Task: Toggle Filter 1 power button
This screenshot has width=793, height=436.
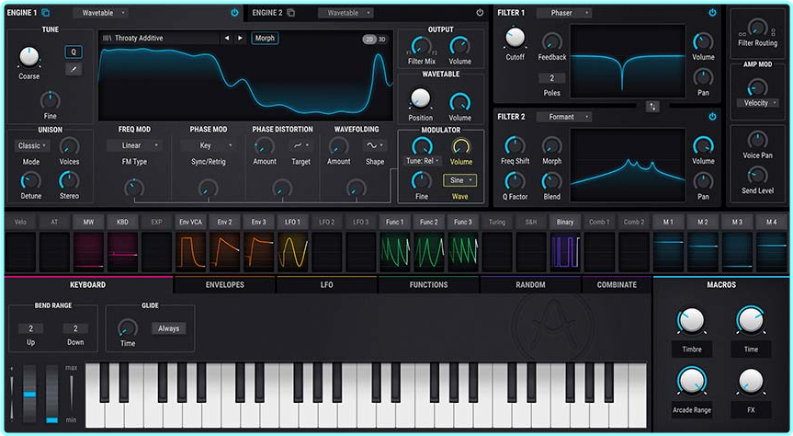Action: point(712,13)
